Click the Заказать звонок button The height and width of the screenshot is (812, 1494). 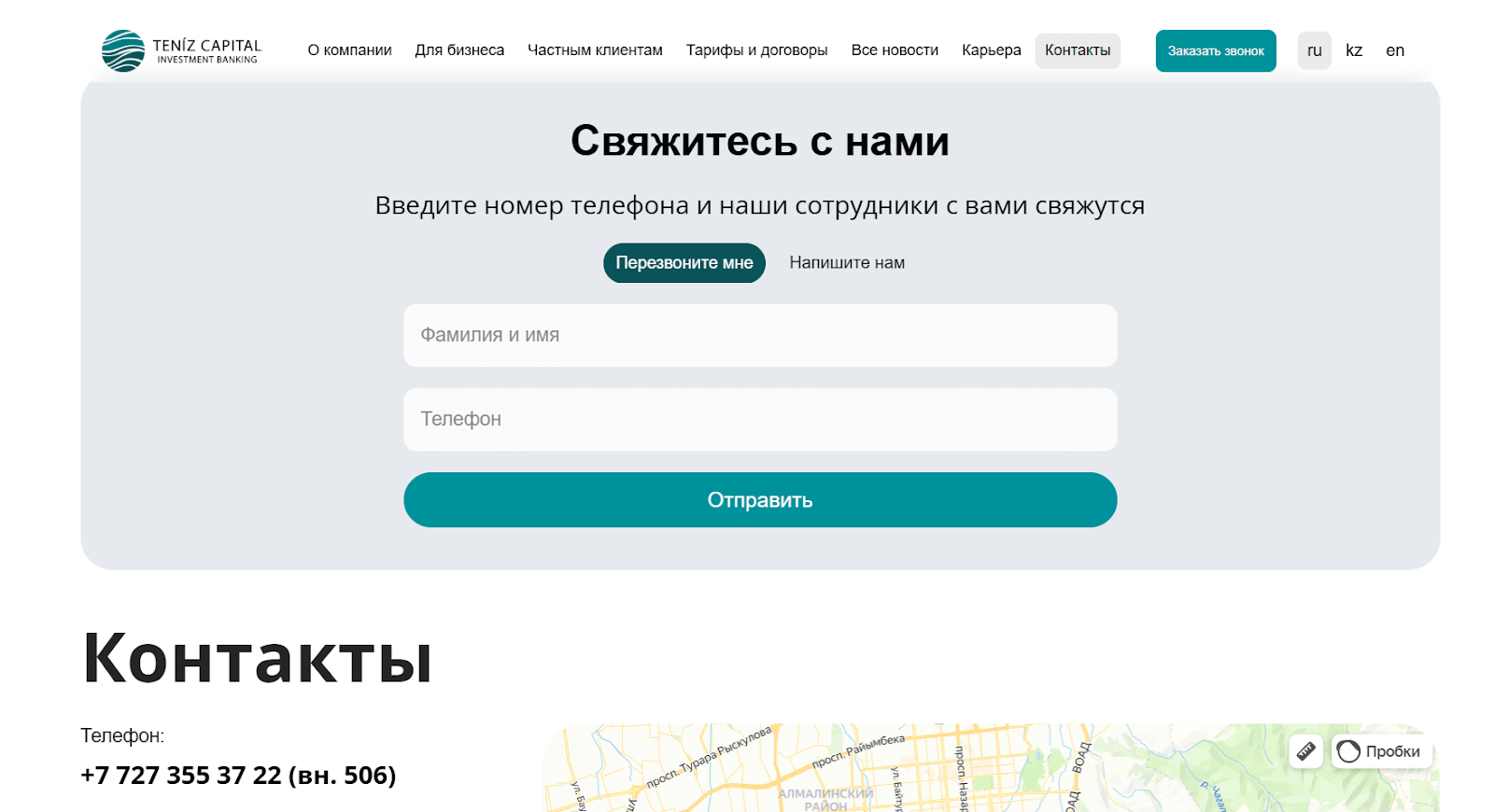1216,50
